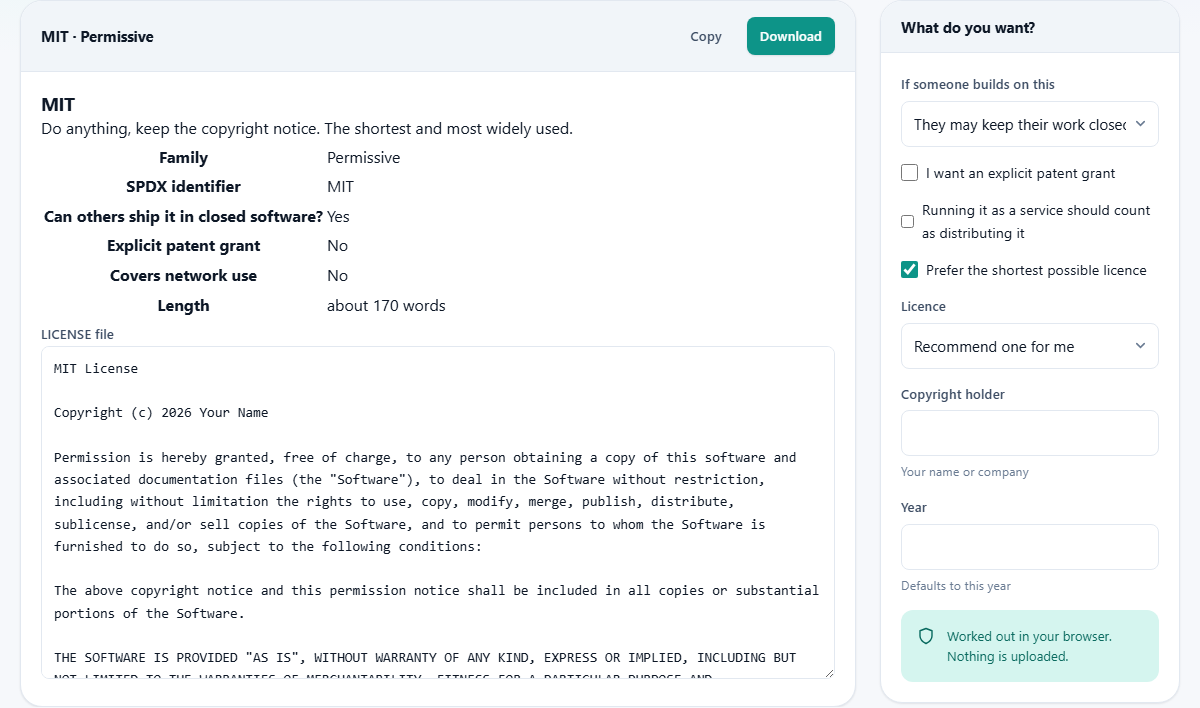Click the 'Family' row label
Screen dimensions: 1200x708
183,158
